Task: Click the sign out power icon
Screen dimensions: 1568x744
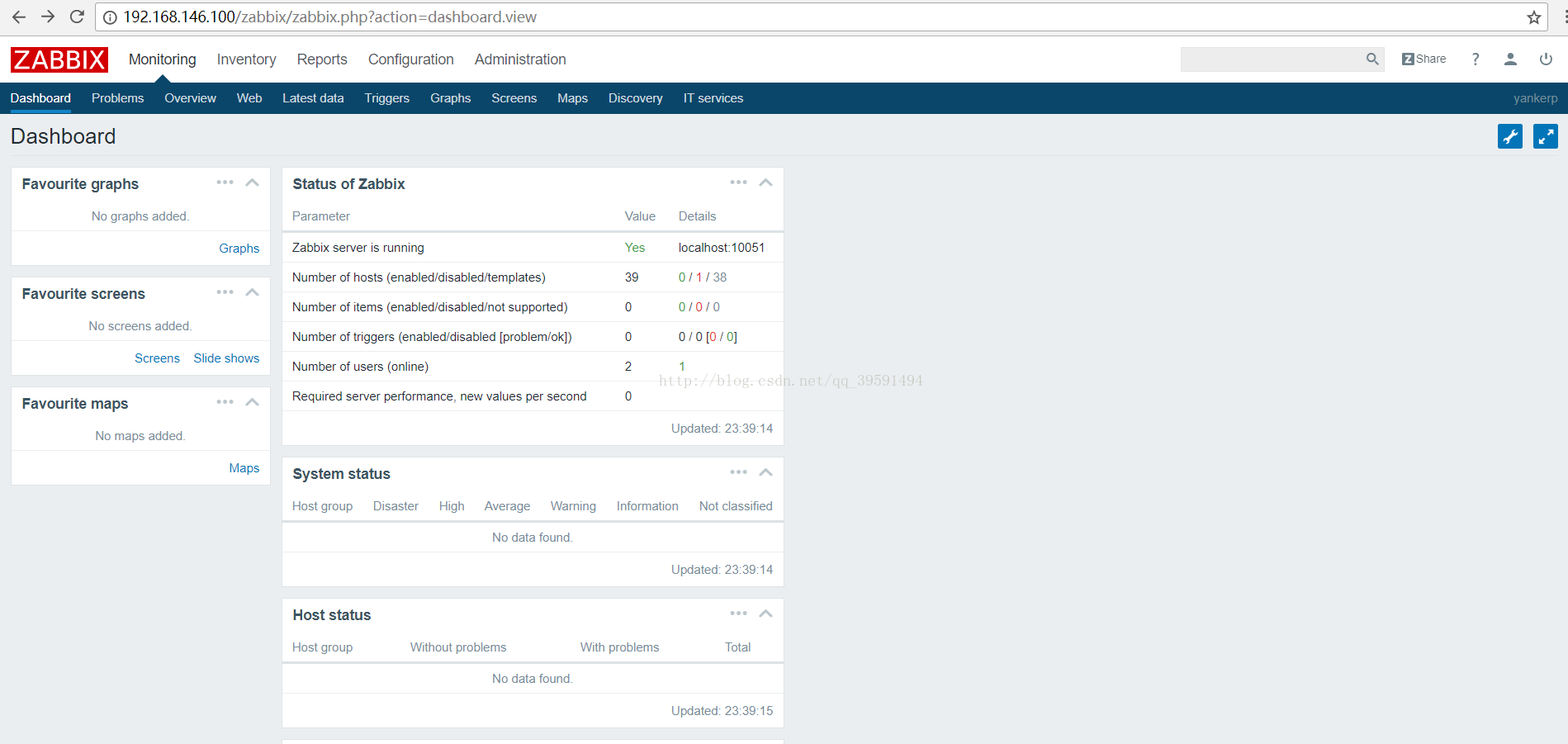Action: [1546, 59]
